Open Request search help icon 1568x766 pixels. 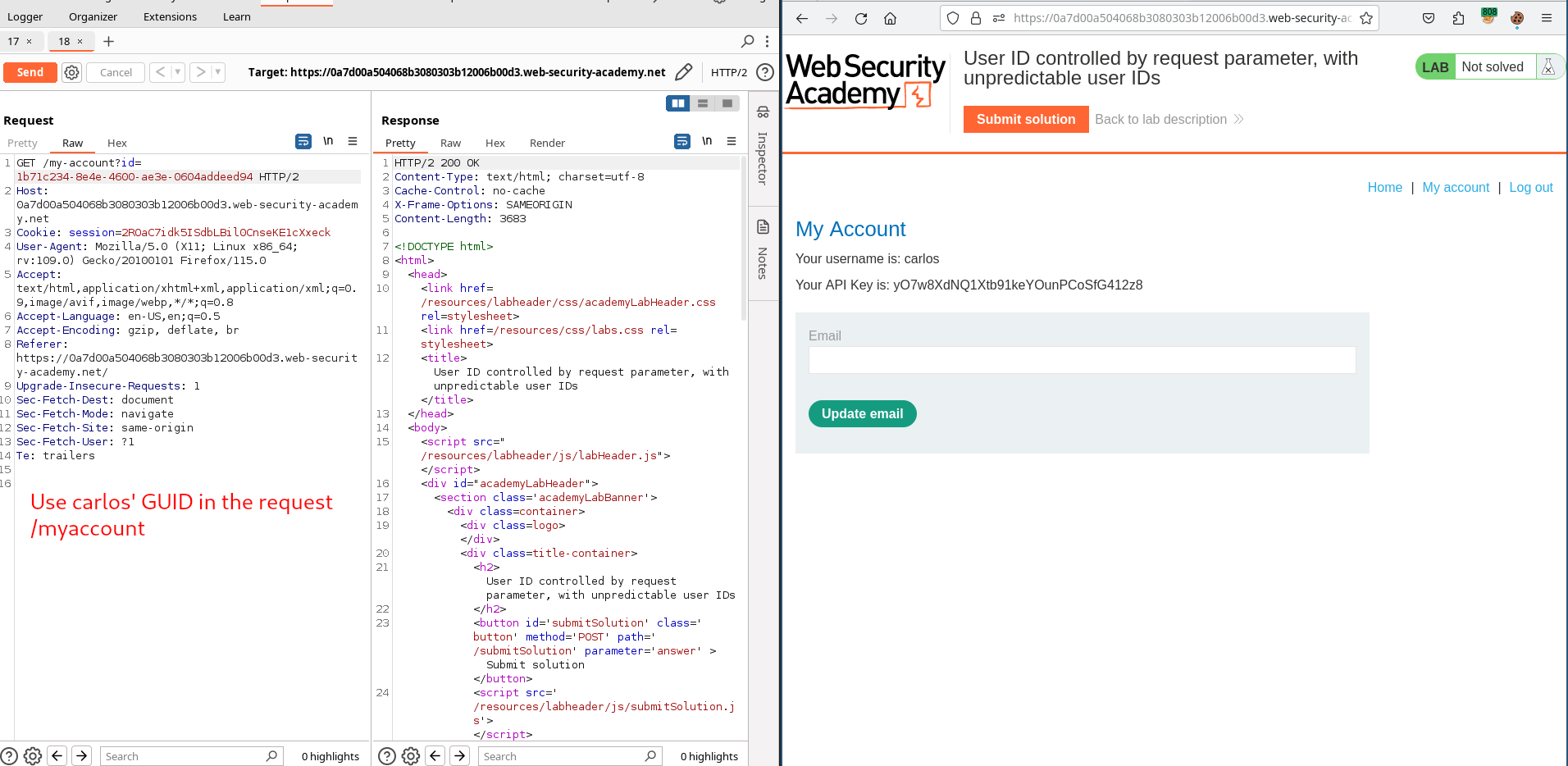(9, 756)
